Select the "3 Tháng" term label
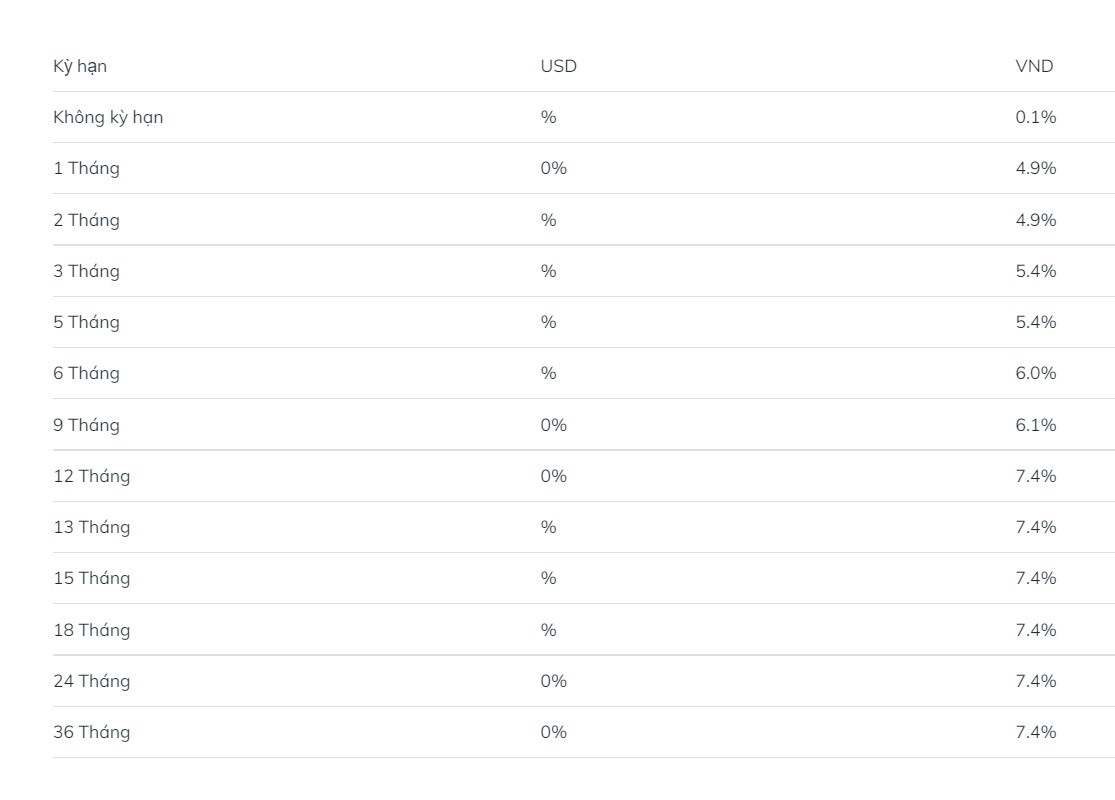The height and width of the screenshot is (800, 1115). tap(86, 271)
